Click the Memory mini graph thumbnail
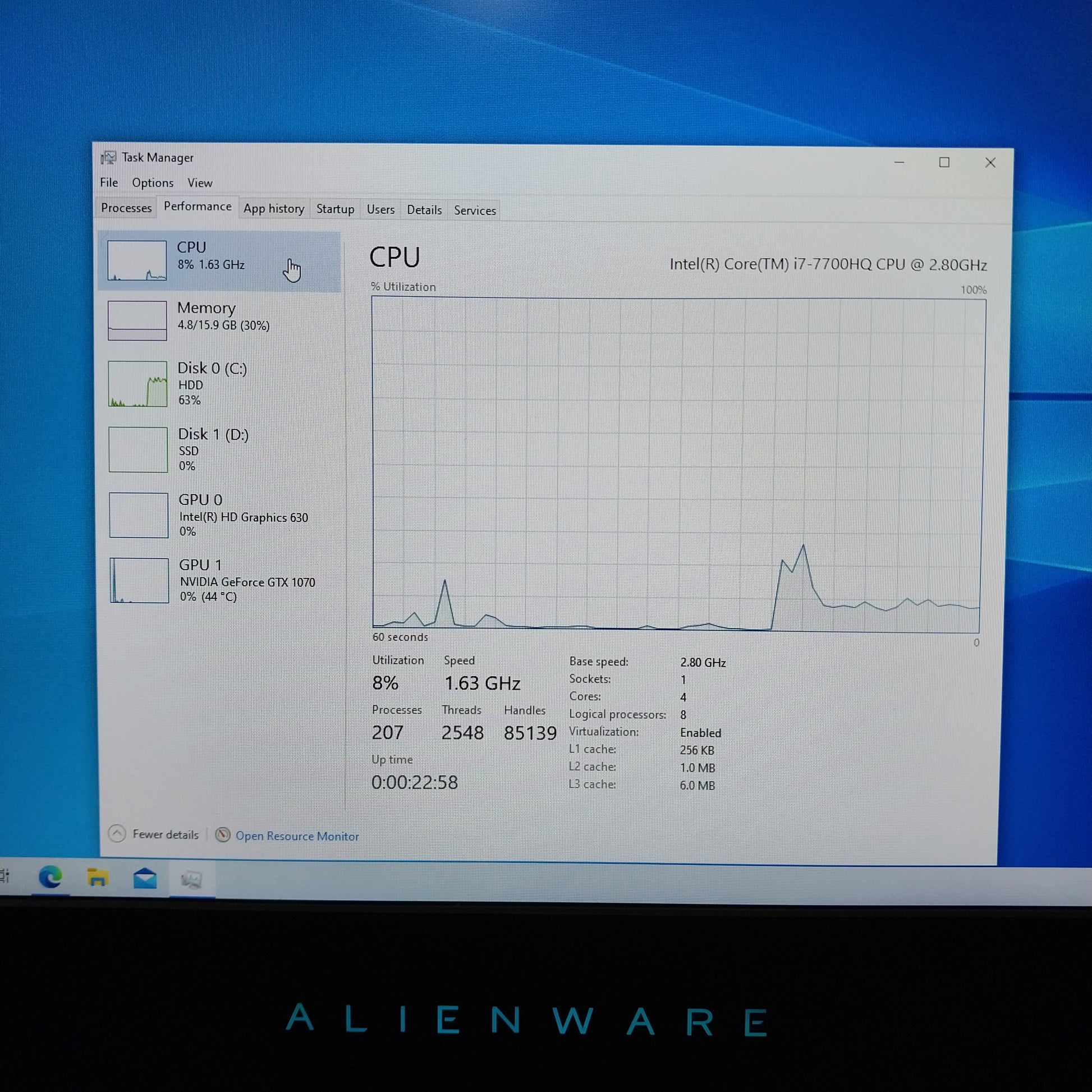 coord(137,320)
